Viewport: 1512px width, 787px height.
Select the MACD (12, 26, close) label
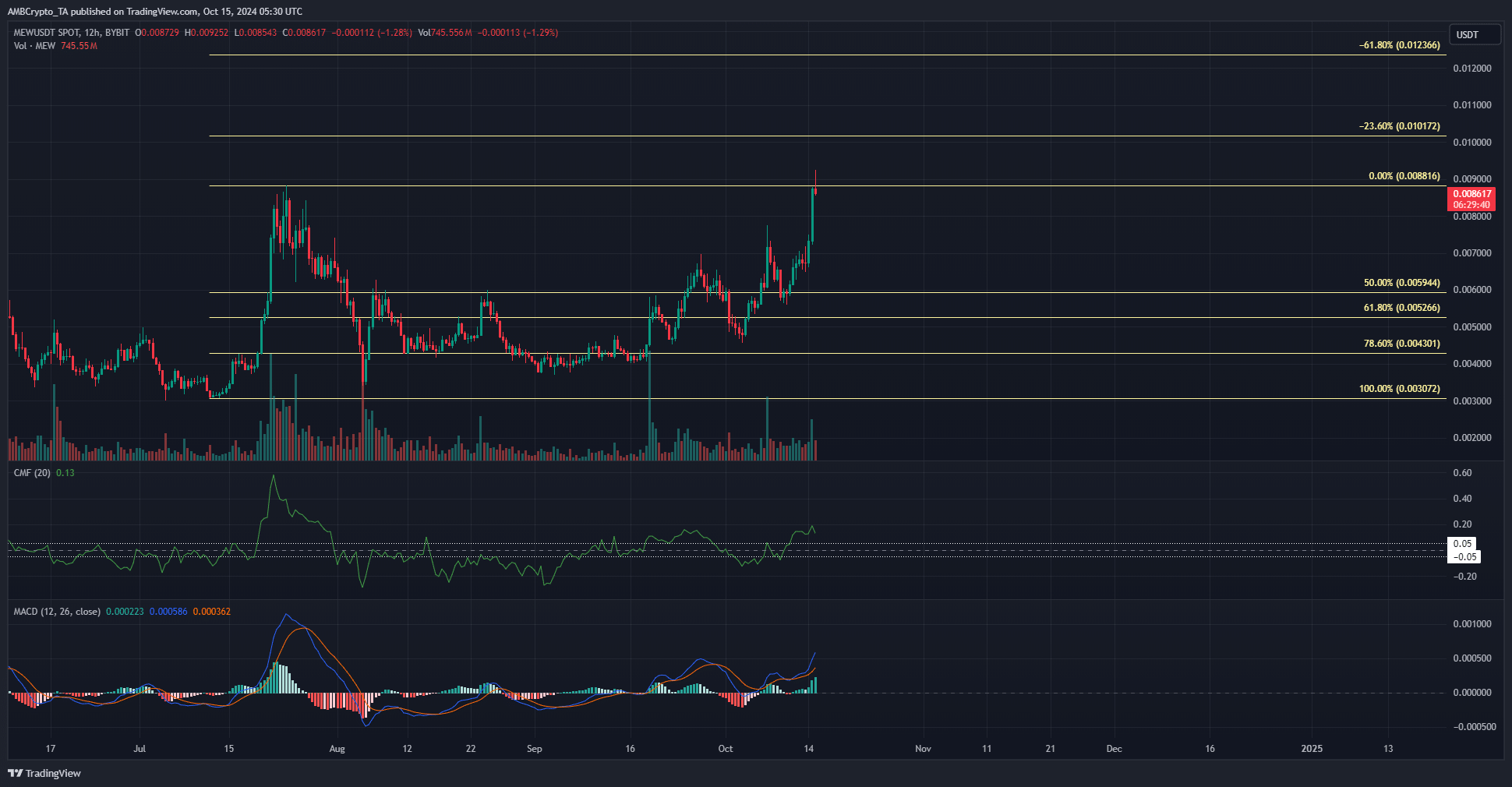click(x=57, y=612)
